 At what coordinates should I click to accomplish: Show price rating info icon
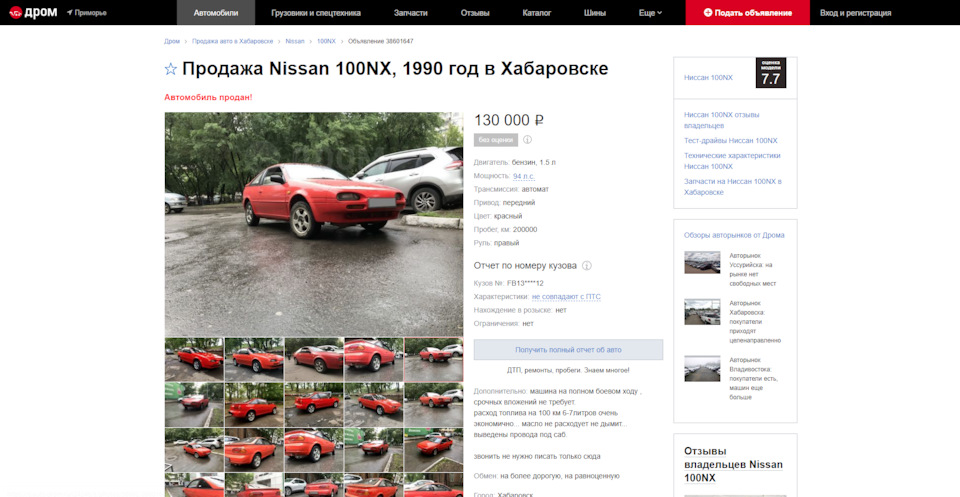click(527, 140)
